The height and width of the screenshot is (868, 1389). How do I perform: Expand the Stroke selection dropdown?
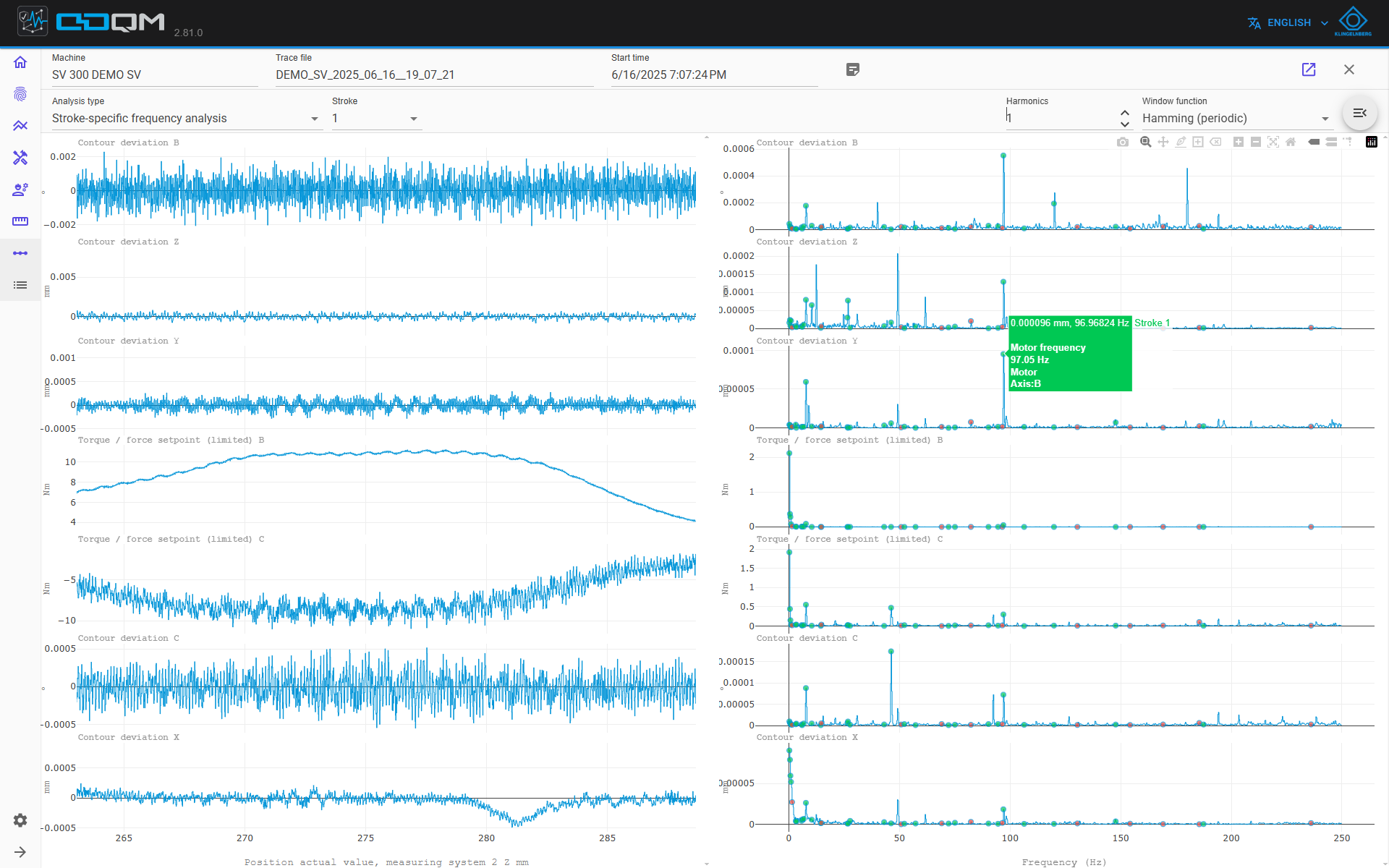pos(376,119)
